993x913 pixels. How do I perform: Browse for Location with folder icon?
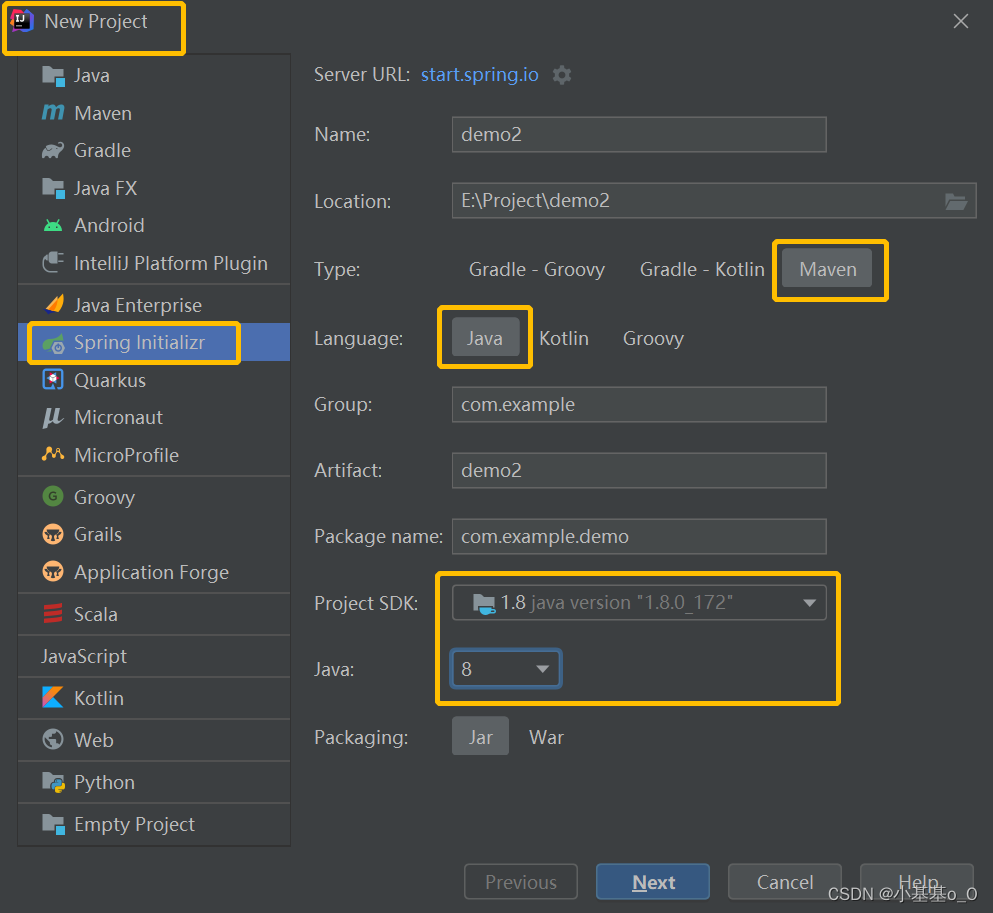[x=956, y=201]
